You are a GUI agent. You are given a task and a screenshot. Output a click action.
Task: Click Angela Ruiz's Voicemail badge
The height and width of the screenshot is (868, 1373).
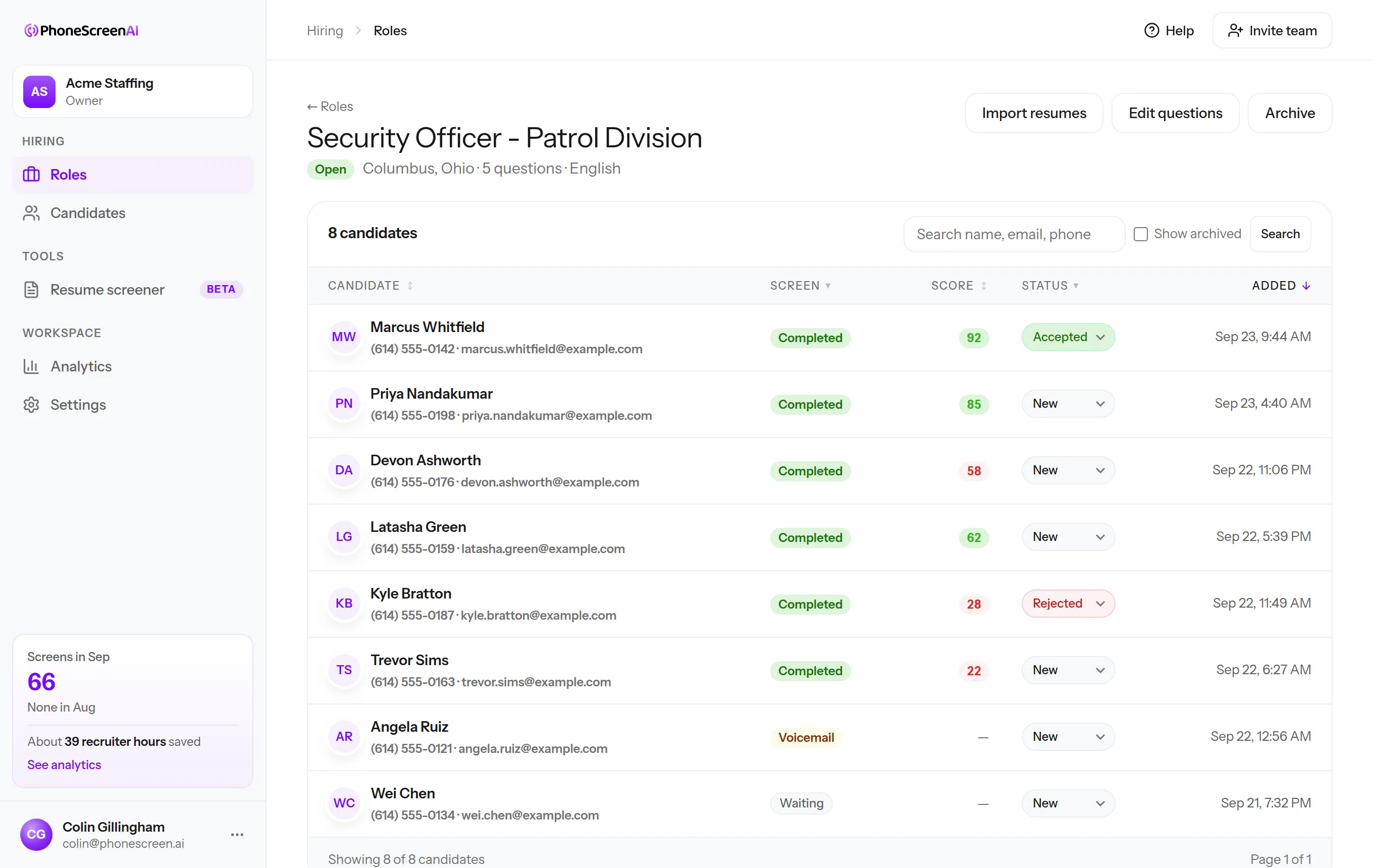click(x=806, y=737)
